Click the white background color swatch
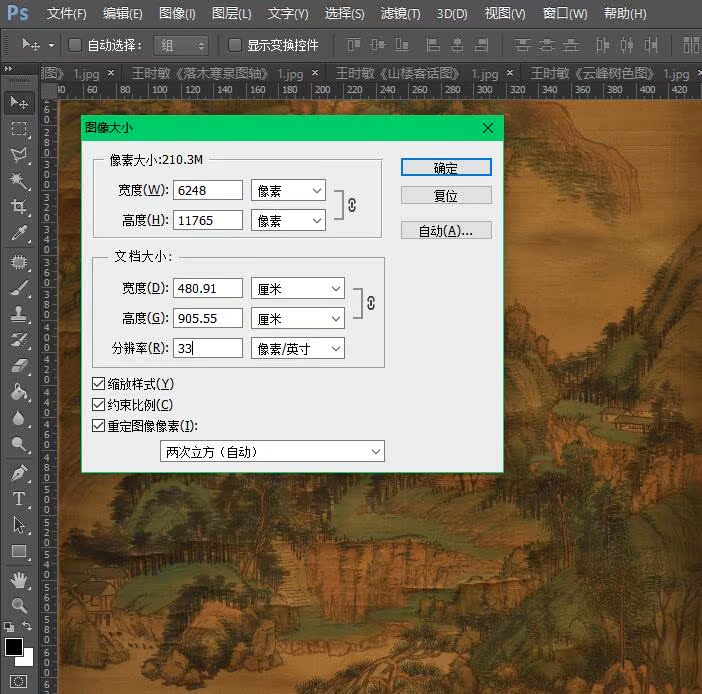This screenshot has width=702, height=694. click(27, 659)
